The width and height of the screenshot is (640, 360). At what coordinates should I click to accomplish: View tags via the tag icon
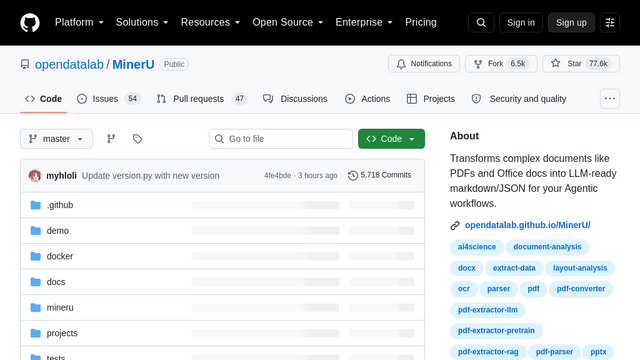(x=138, y=139)
